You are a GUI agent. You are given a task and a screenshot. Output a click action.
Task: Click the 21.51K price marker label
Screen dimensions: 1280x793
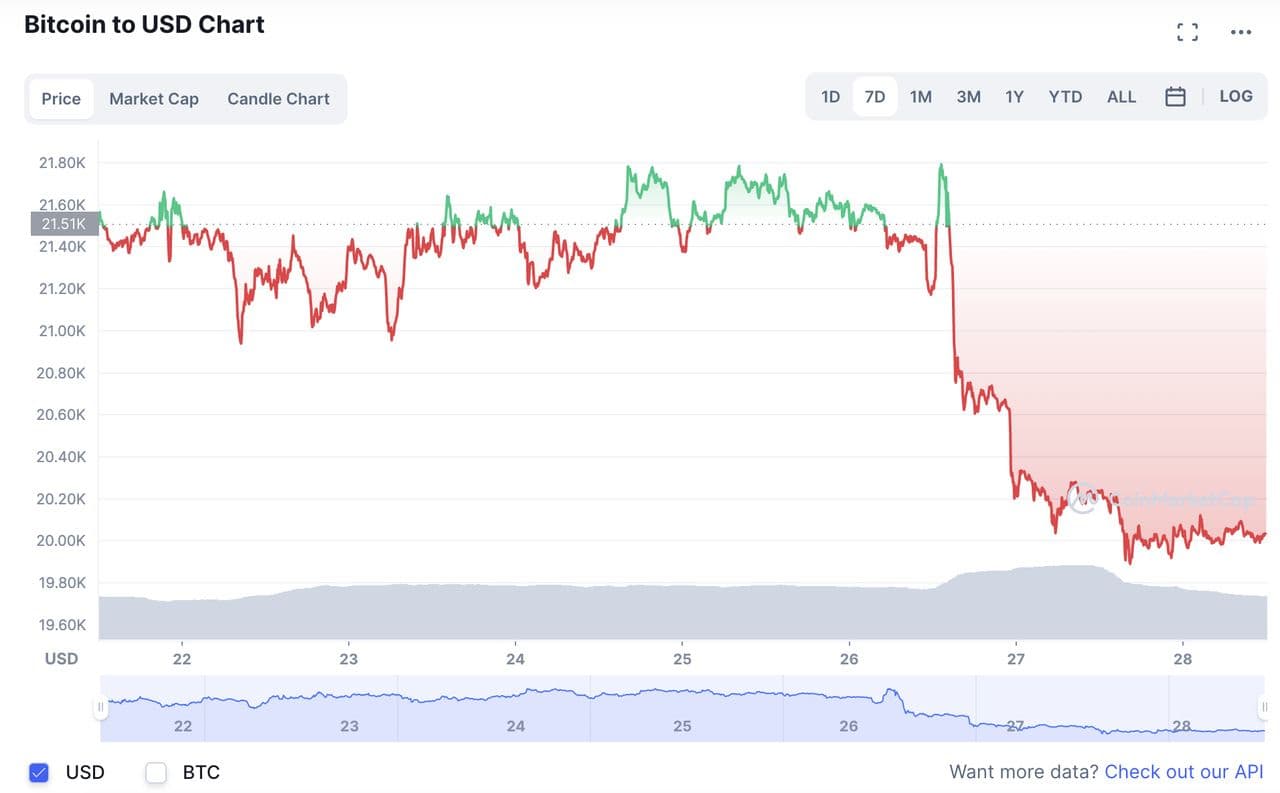64,224
